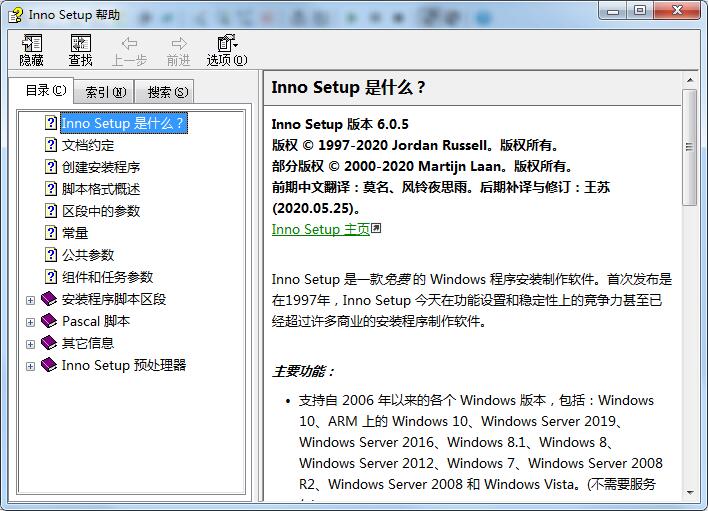
Task: Select the 组件和任务参数 topic
Action: click(x=107, y=277)
